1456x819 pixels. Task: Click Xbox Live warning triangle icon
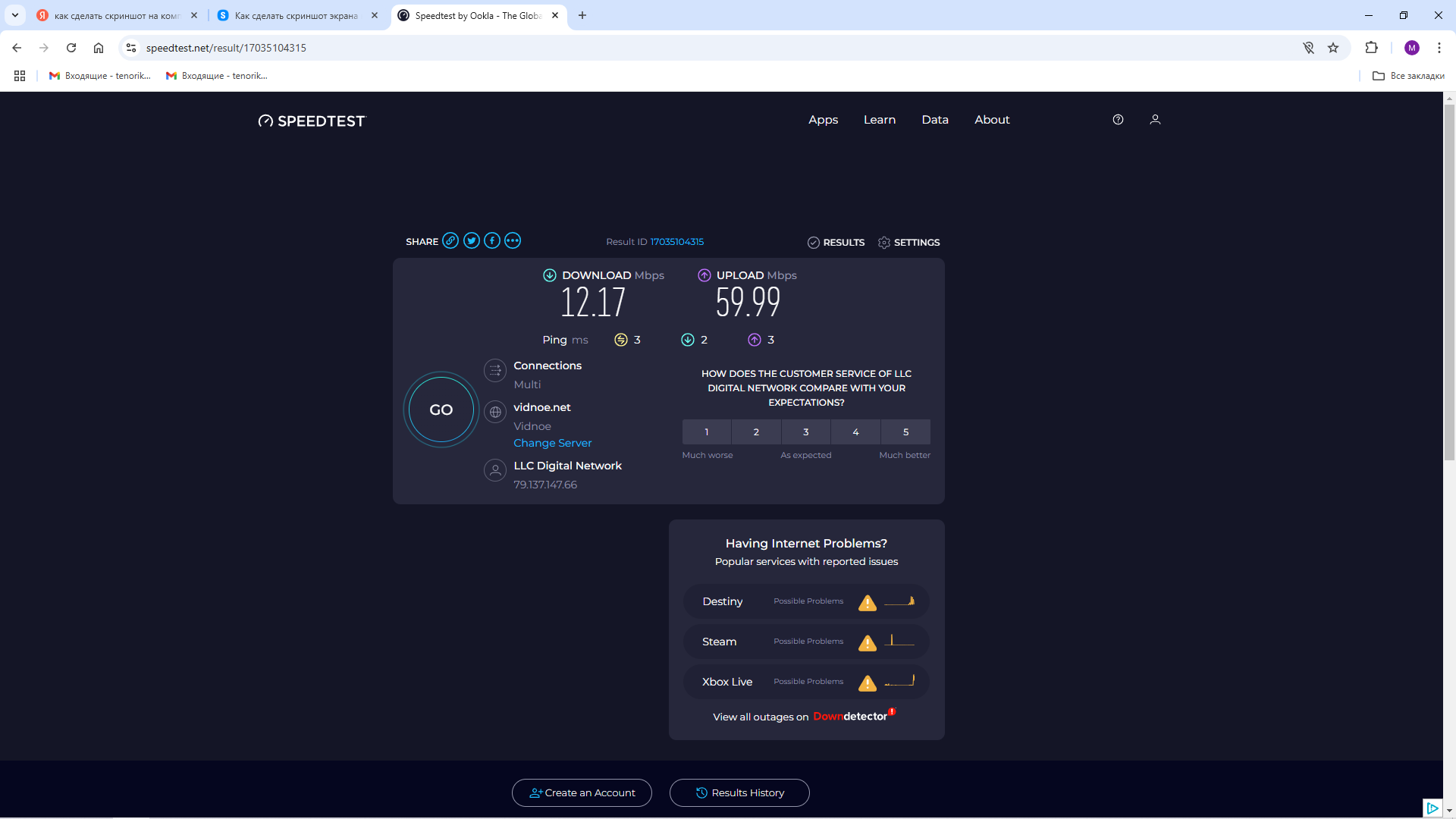click(868, 683)
